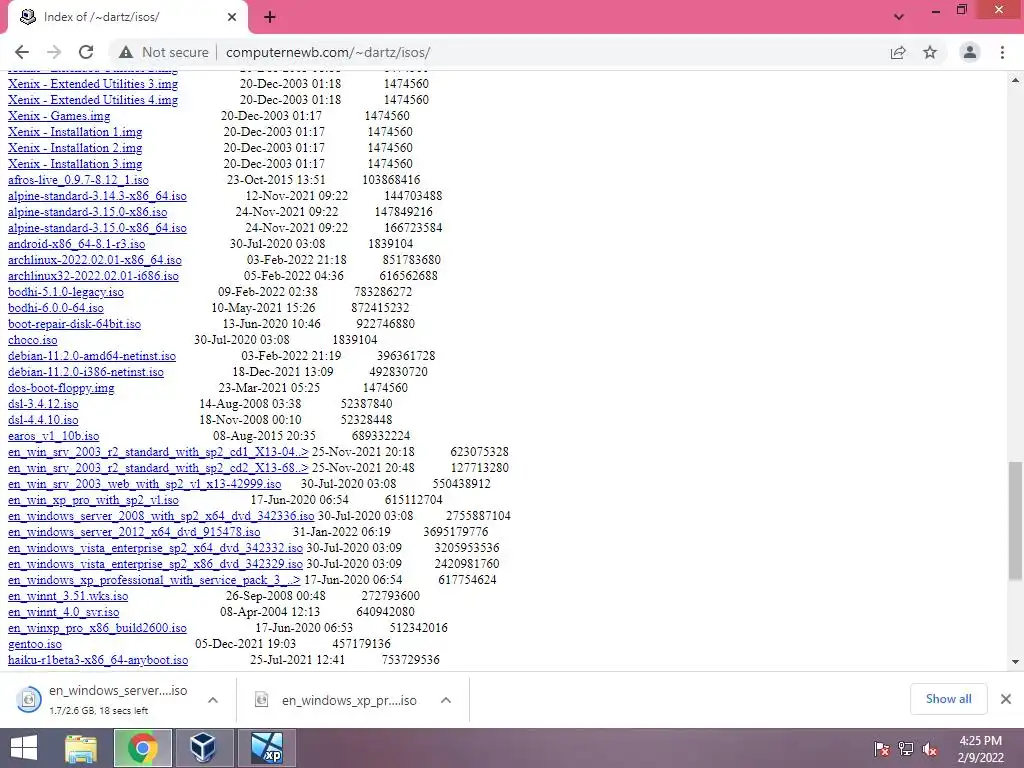This screenshot has width=1024, height=768.
Task: Open Chrome three-dot menu
Action: pyautogui.click(x=1002, y=52)
